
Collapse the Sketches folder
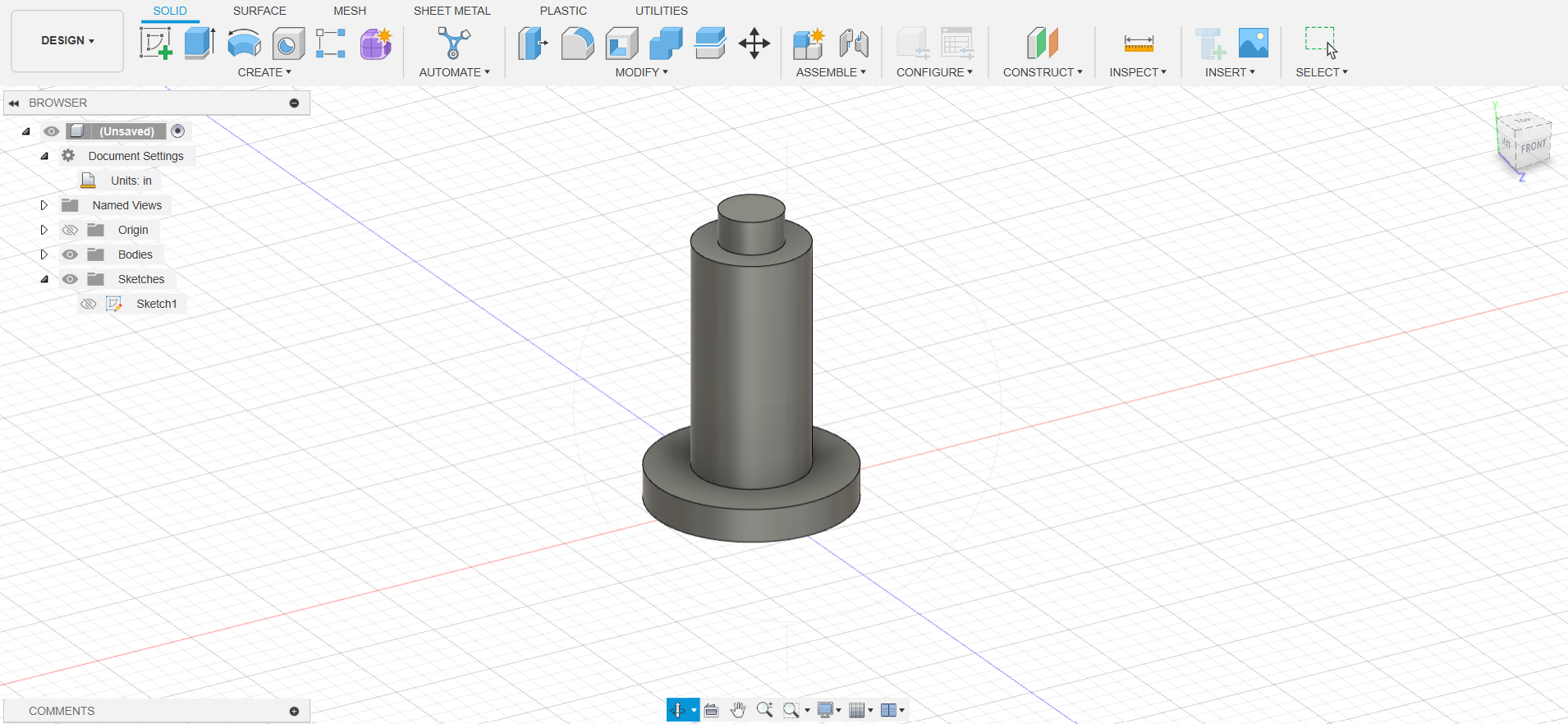tap(44, 279)
